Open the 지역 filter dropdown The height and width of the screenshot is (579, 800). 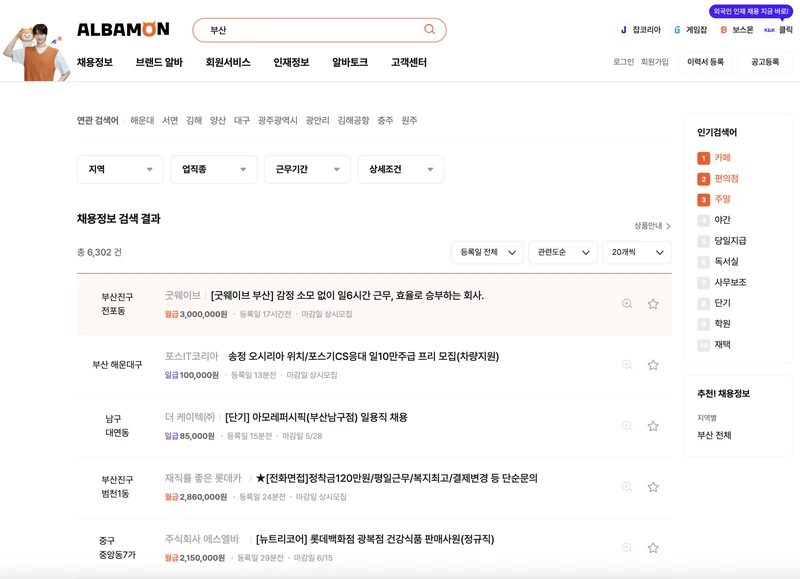120,169
